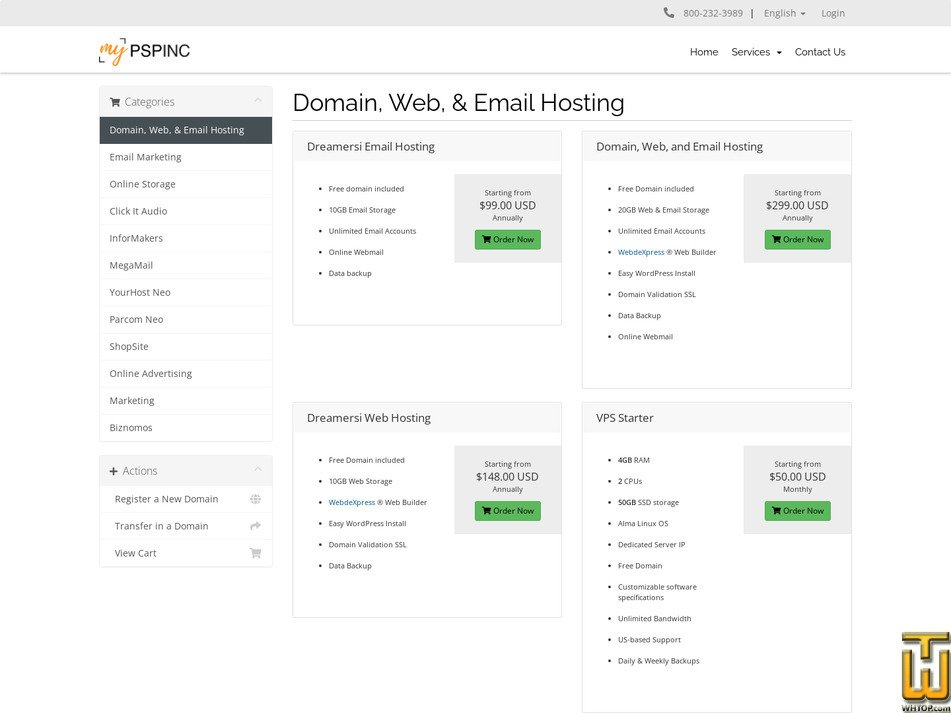Click the 'Daily & Weekly Backups' feature text

pyautogui.click(x=659, y=661)
